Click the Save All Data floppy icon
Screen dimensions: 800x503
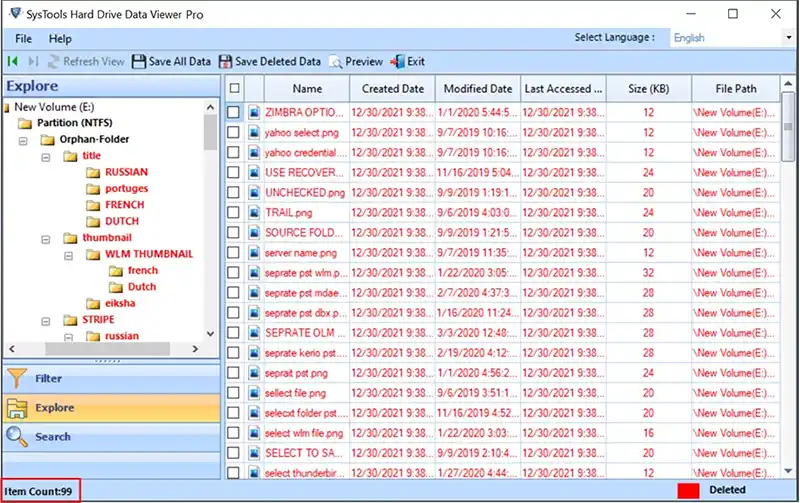click(x=139, y=62)
